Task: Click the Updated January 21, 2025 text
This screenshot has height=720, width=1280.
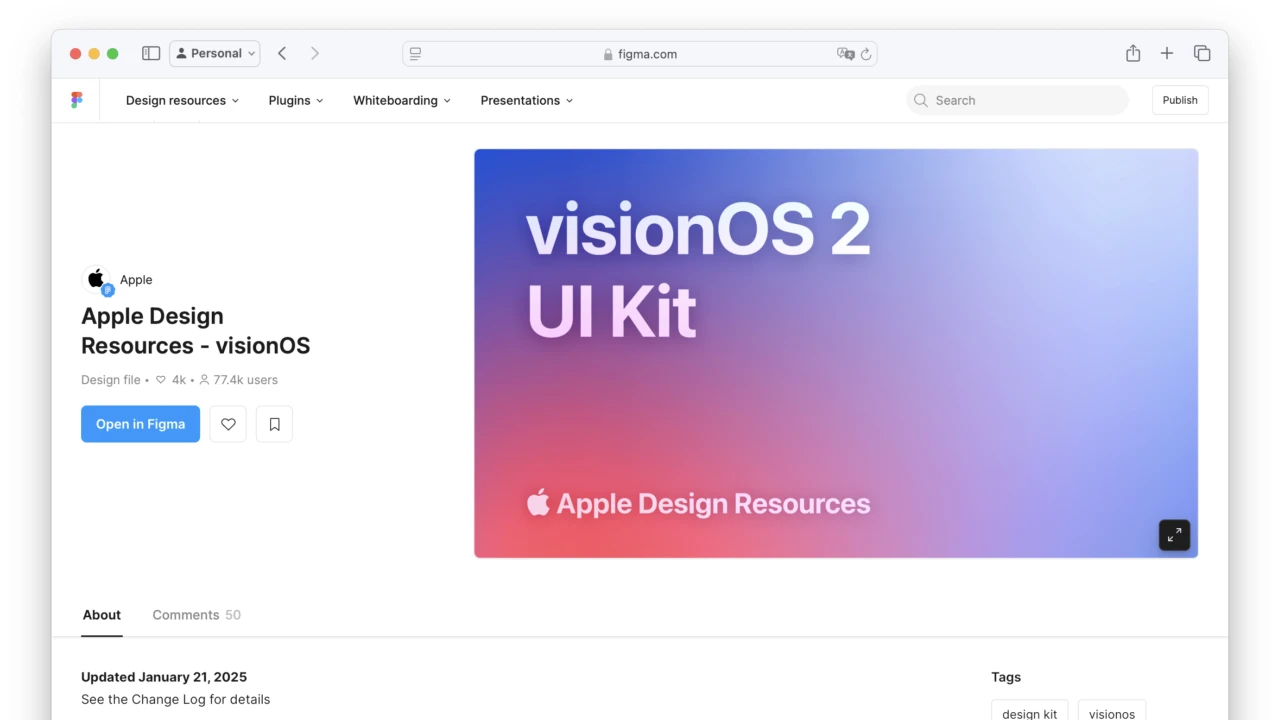Action: point(164,677)
